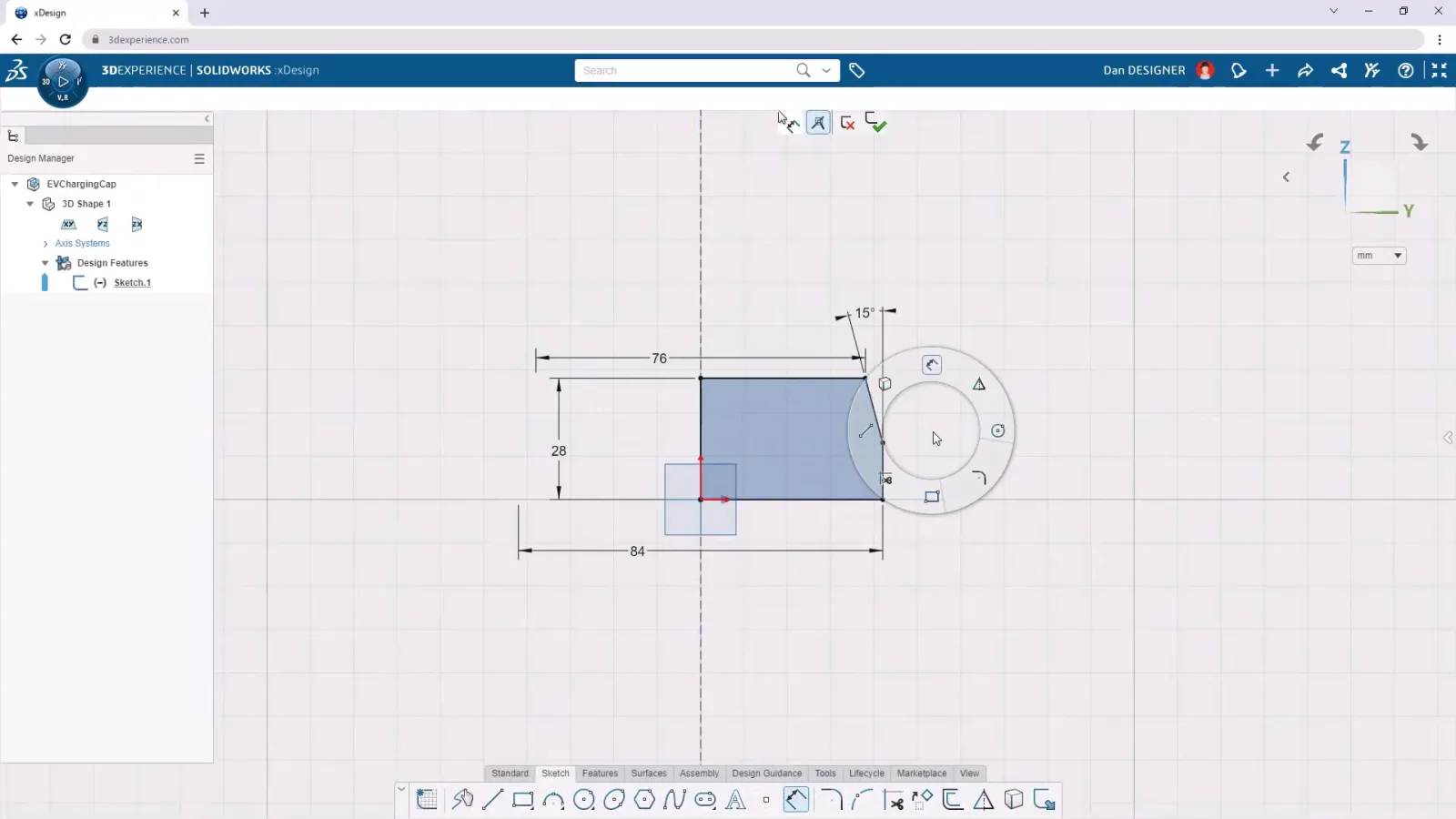1456x819 pixels.
Task: Expand the Axis Systems node
Action: (45, 244)
